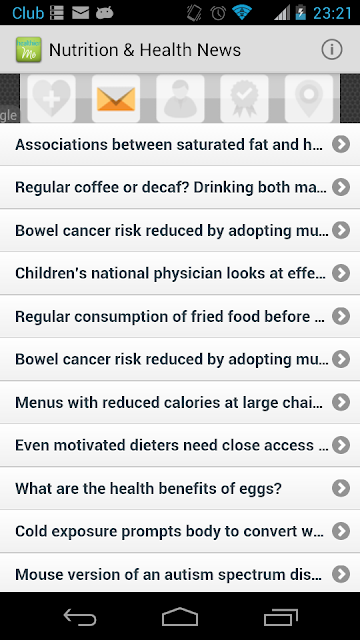Screen dimensions: 360x640
Task: Open Children's national physician article
Action: [180, 273]
